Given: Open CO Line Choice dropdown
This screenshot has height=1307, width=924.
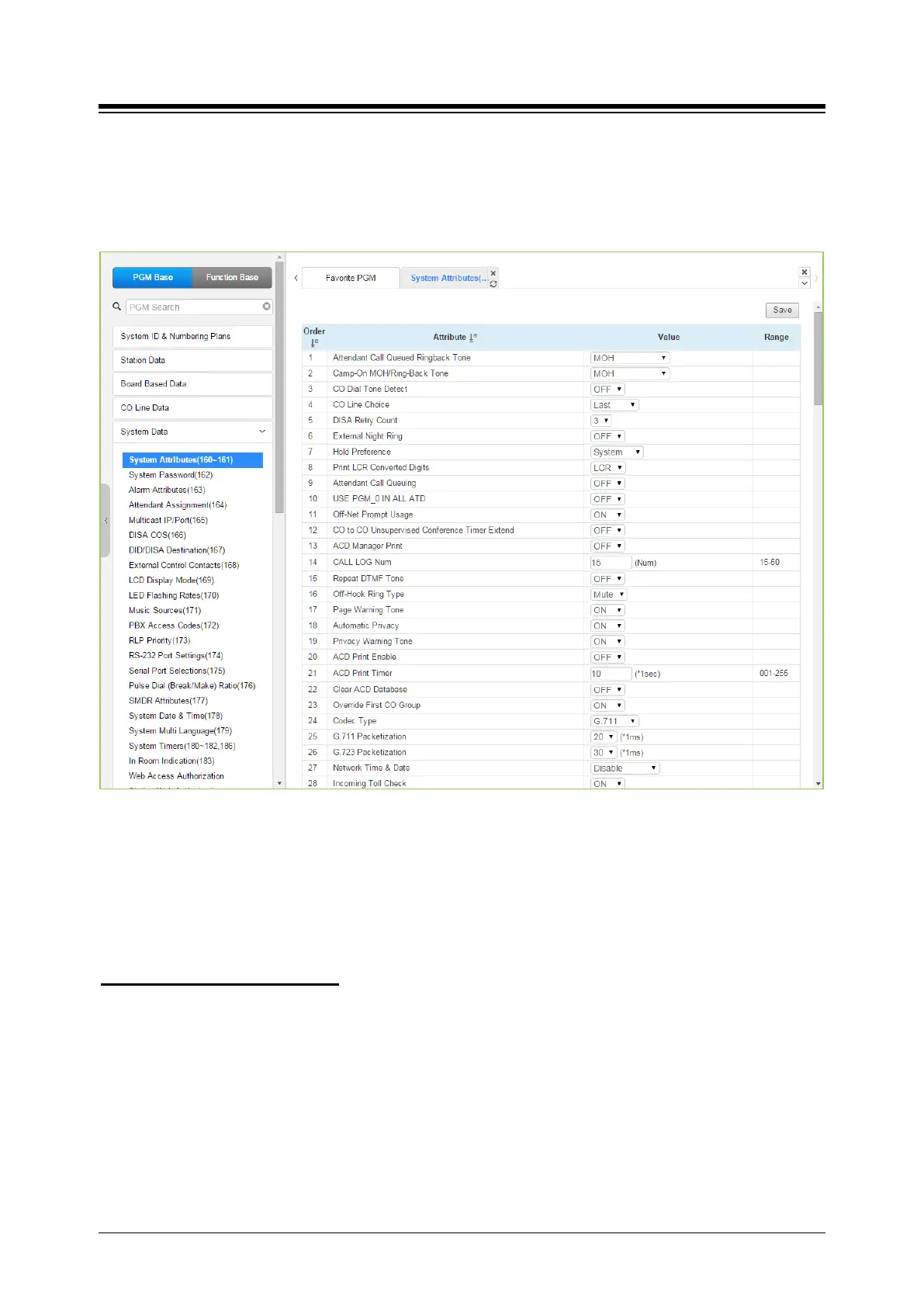Looking at the screenshot, I should (x=614, y=405).
